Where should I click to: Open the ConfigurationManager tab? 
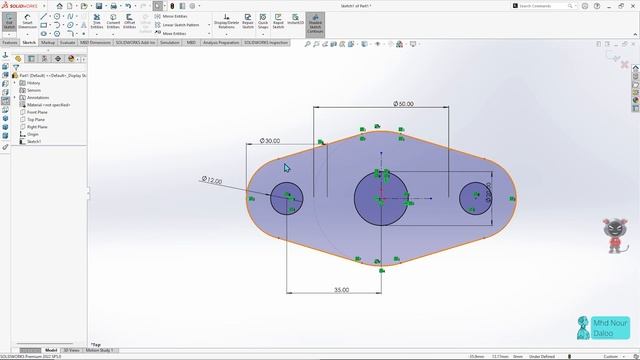[x=44, y=59]
